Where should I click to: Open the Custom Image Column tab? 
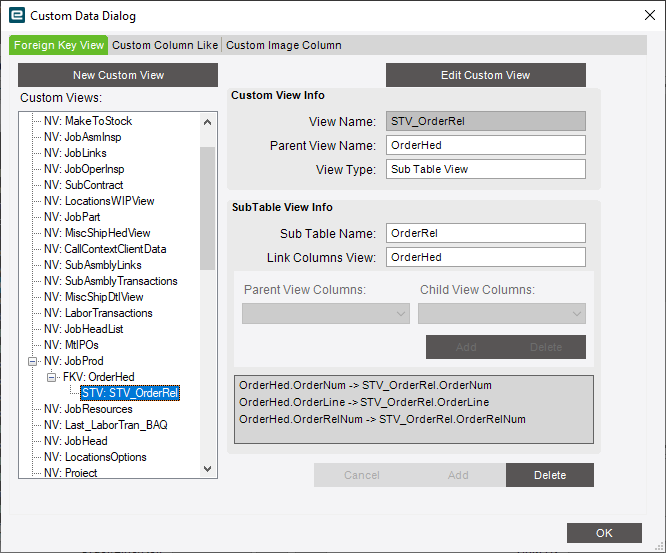tap(284, 45)
